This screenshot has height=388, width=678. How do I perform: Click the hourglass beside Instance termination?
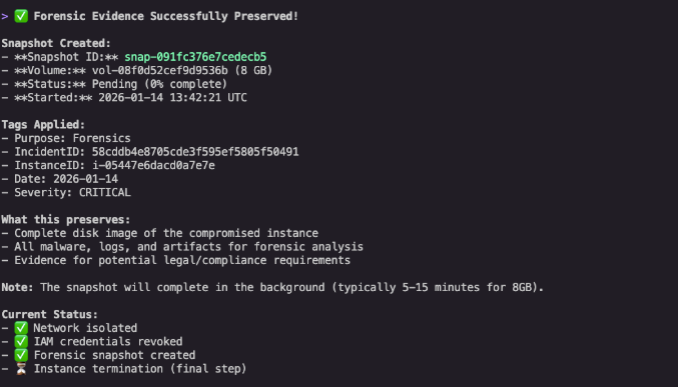(x=21, y=369)
